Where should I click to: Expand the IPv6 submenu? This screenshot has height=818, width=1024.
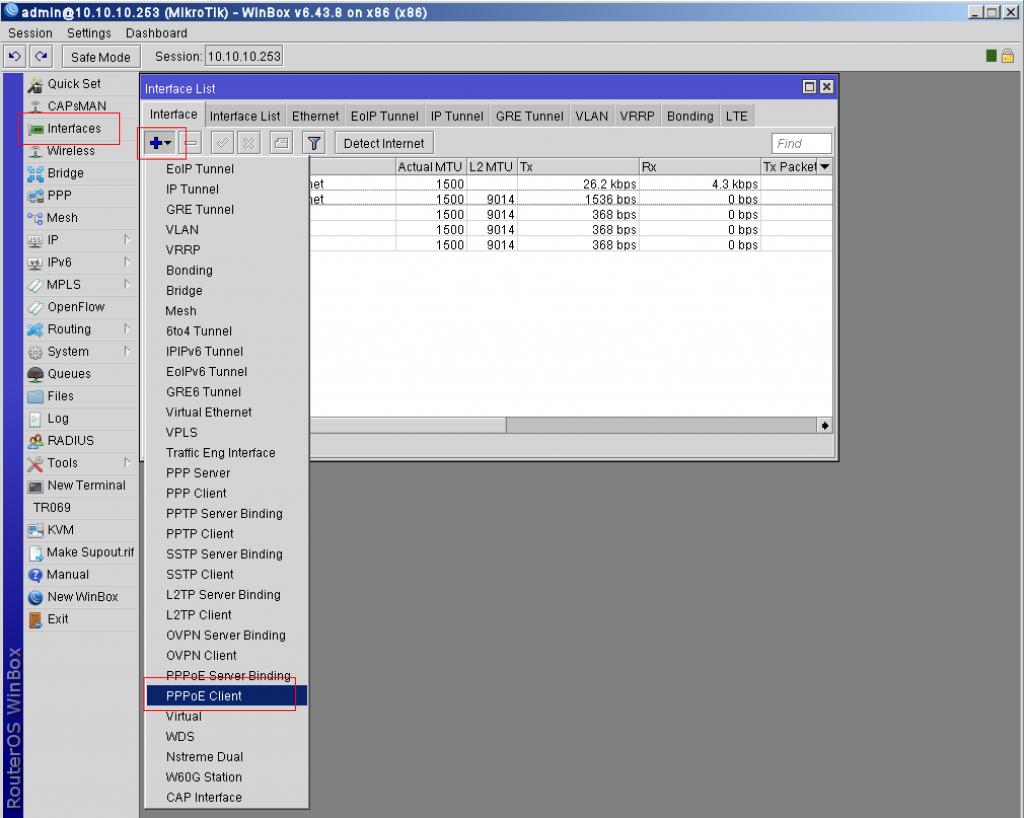tap(127, 262)
